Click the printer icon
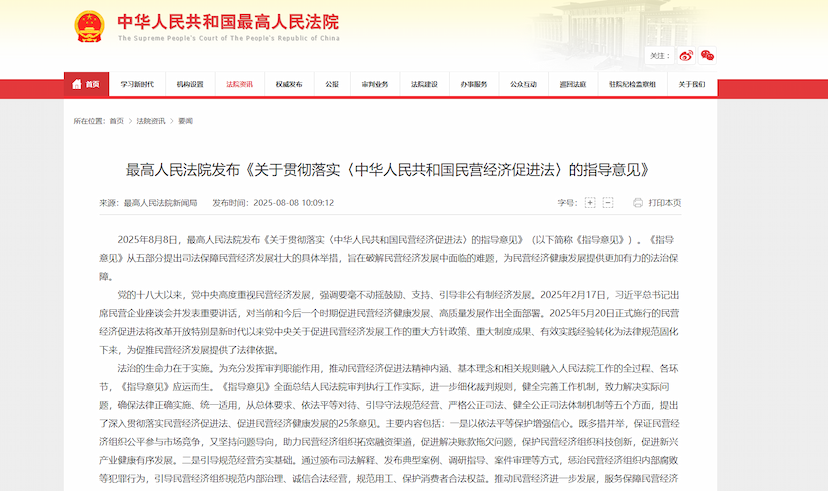This screenshot has width=828, height=491. [638, 203]
